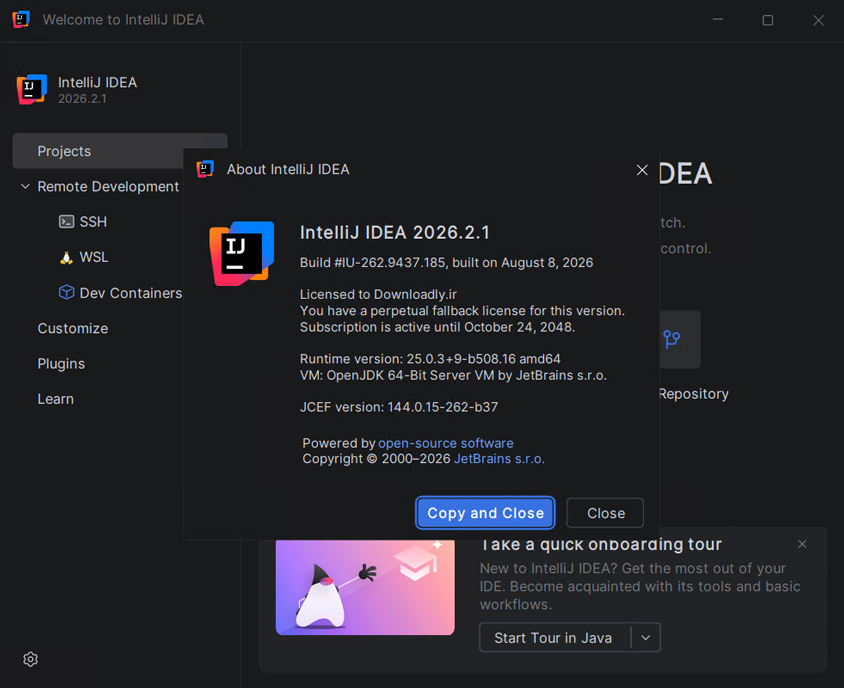
Task: Click the 'IntelliJ IDEA 2026.2.1' heading
Action: [395, 233]
